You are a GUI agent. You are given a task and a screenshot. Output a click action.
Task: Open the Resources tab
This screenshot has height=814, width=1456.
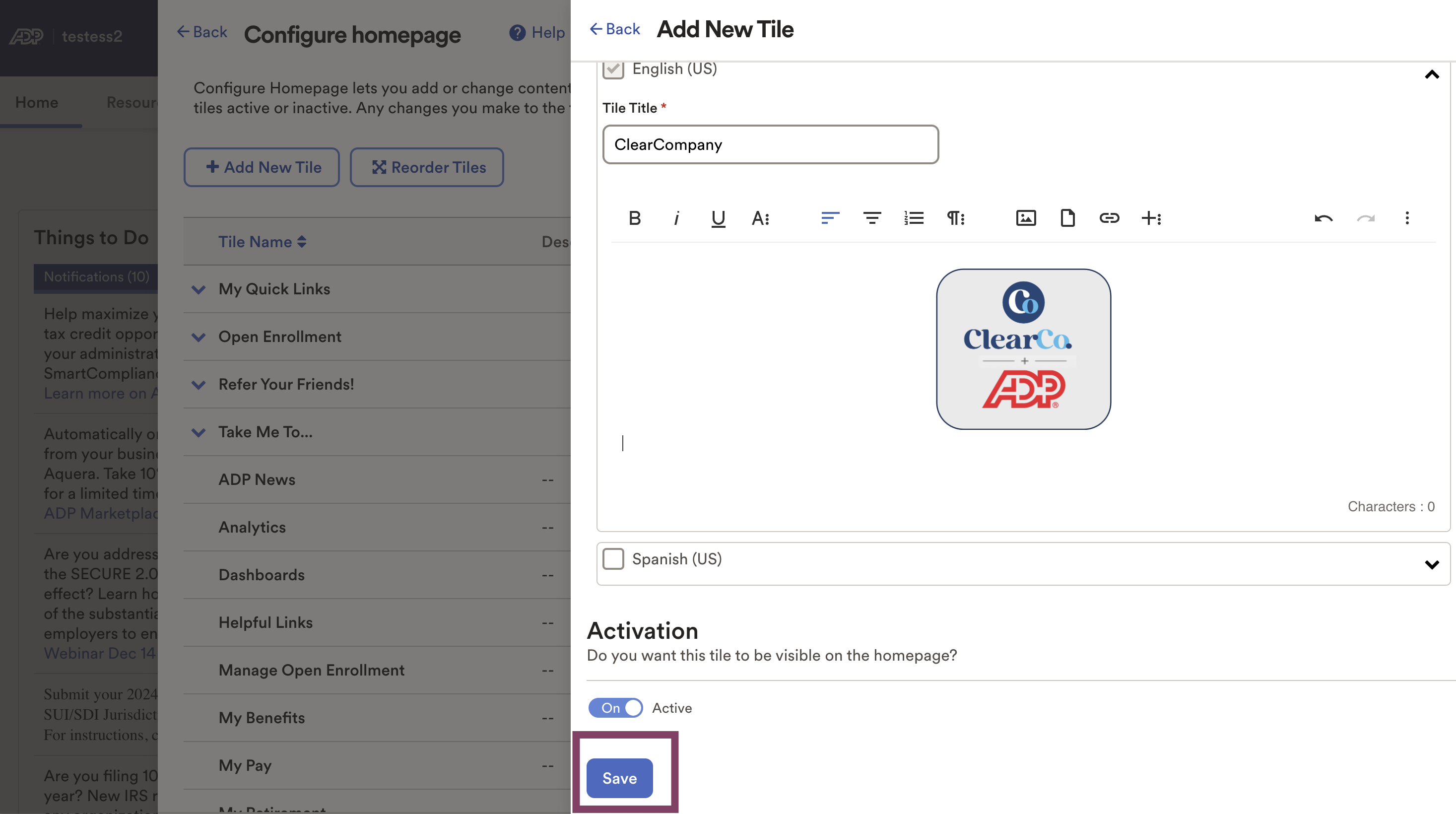click(x=132, y=102)
